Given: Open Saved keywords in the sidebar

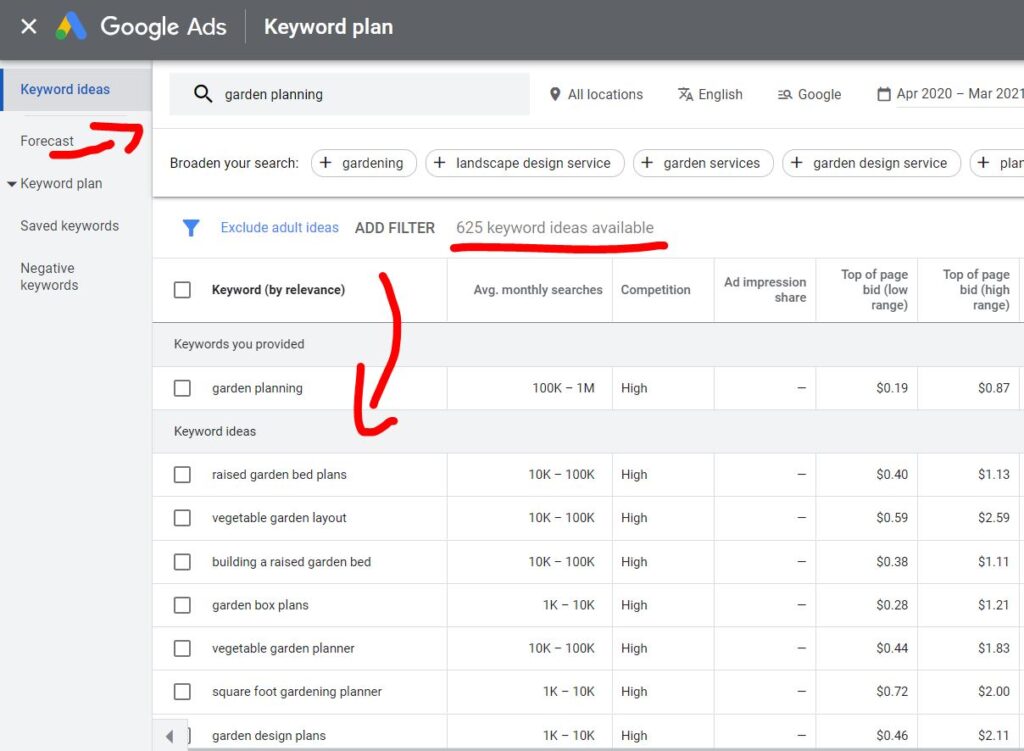Looking at the screenshot, I should click(x=68, y=226).
